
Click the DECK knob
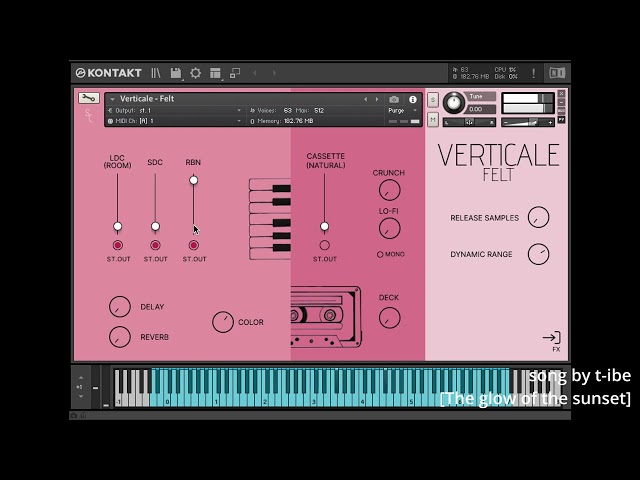[x=389, y=318]
